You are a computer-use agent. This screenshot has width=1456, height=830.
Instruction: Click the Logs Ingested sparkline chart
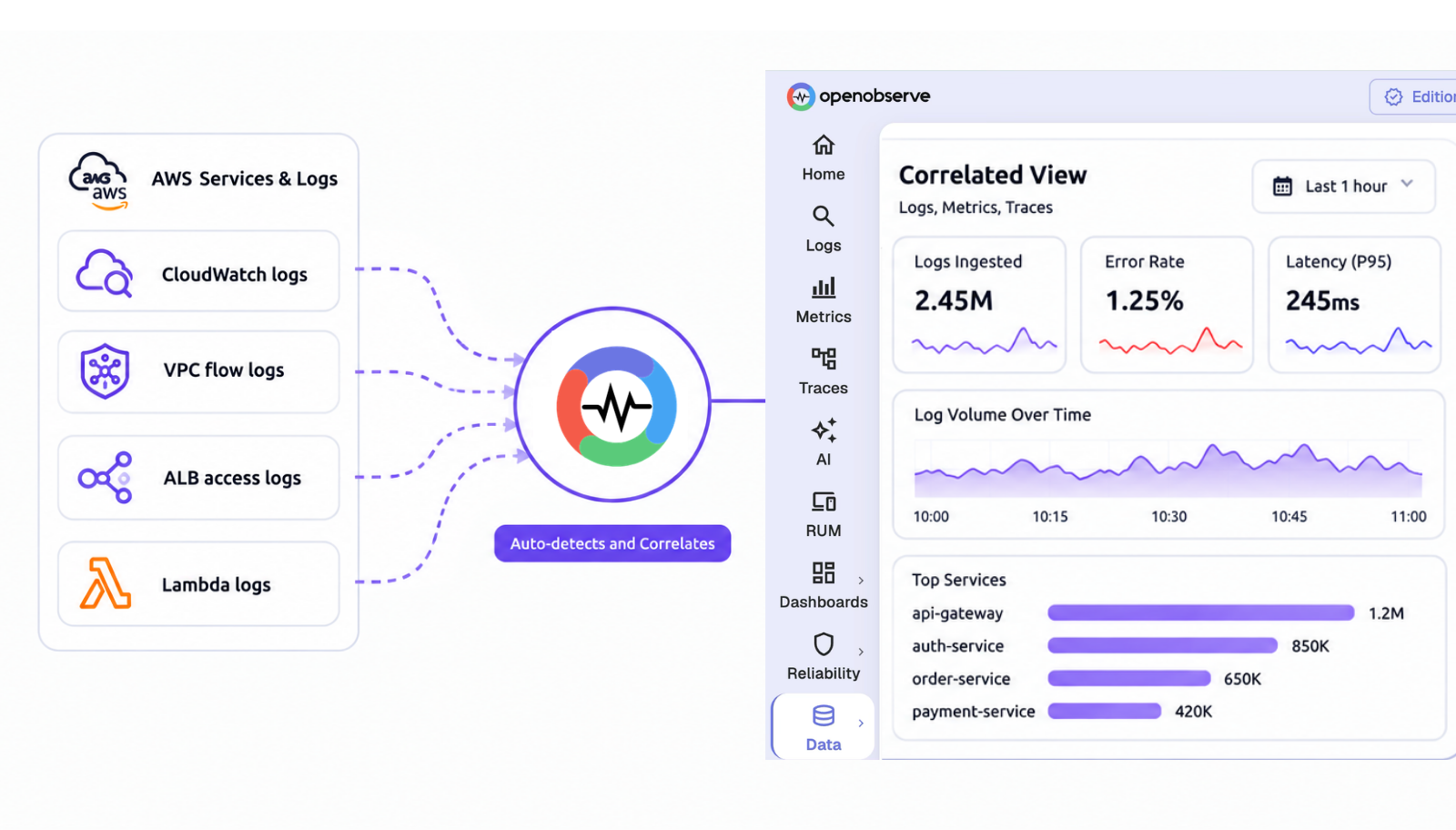pos(985,341)
